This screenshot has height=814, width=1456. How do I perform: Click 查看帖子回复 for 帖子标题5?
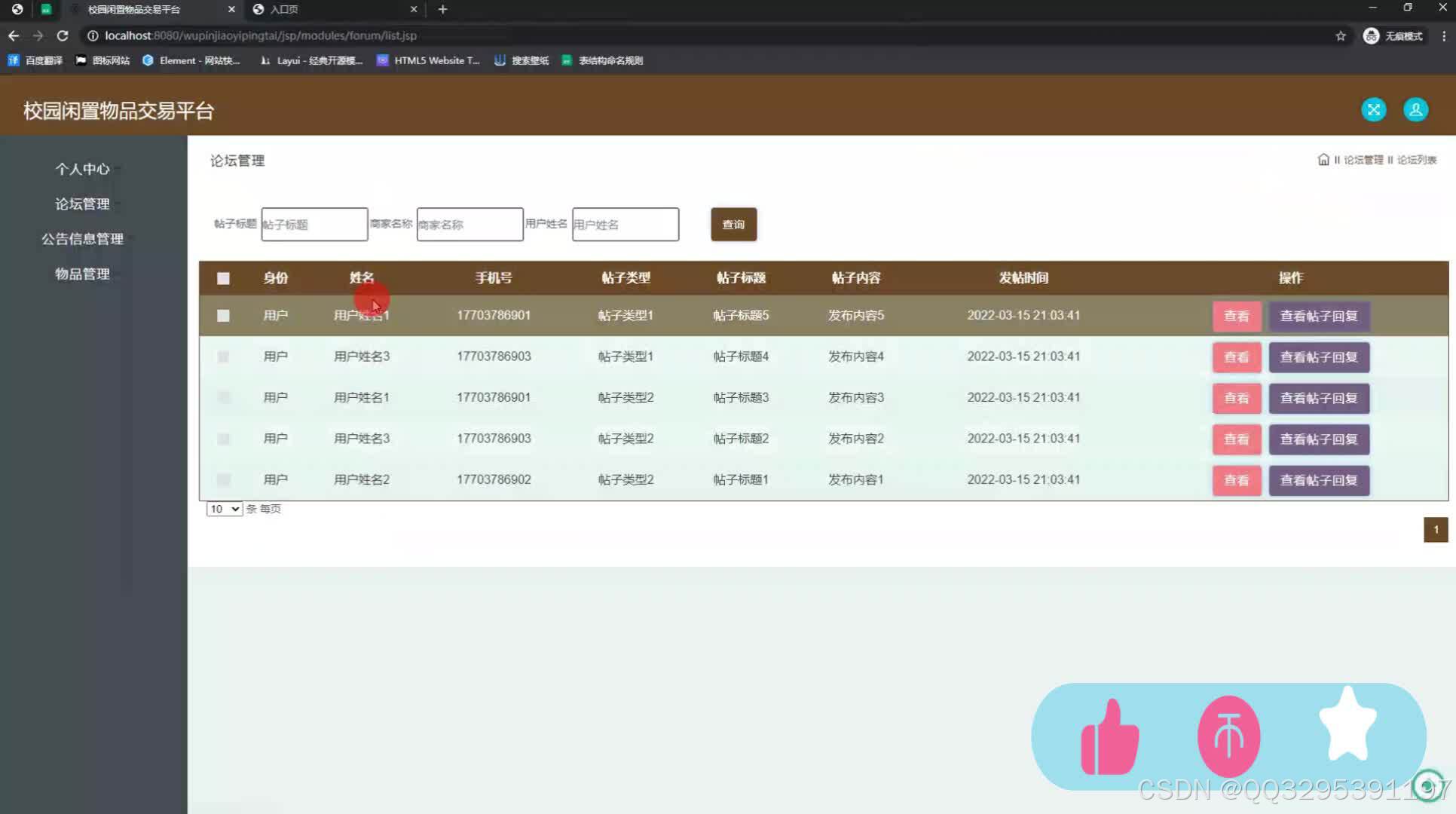point(1319,317)
